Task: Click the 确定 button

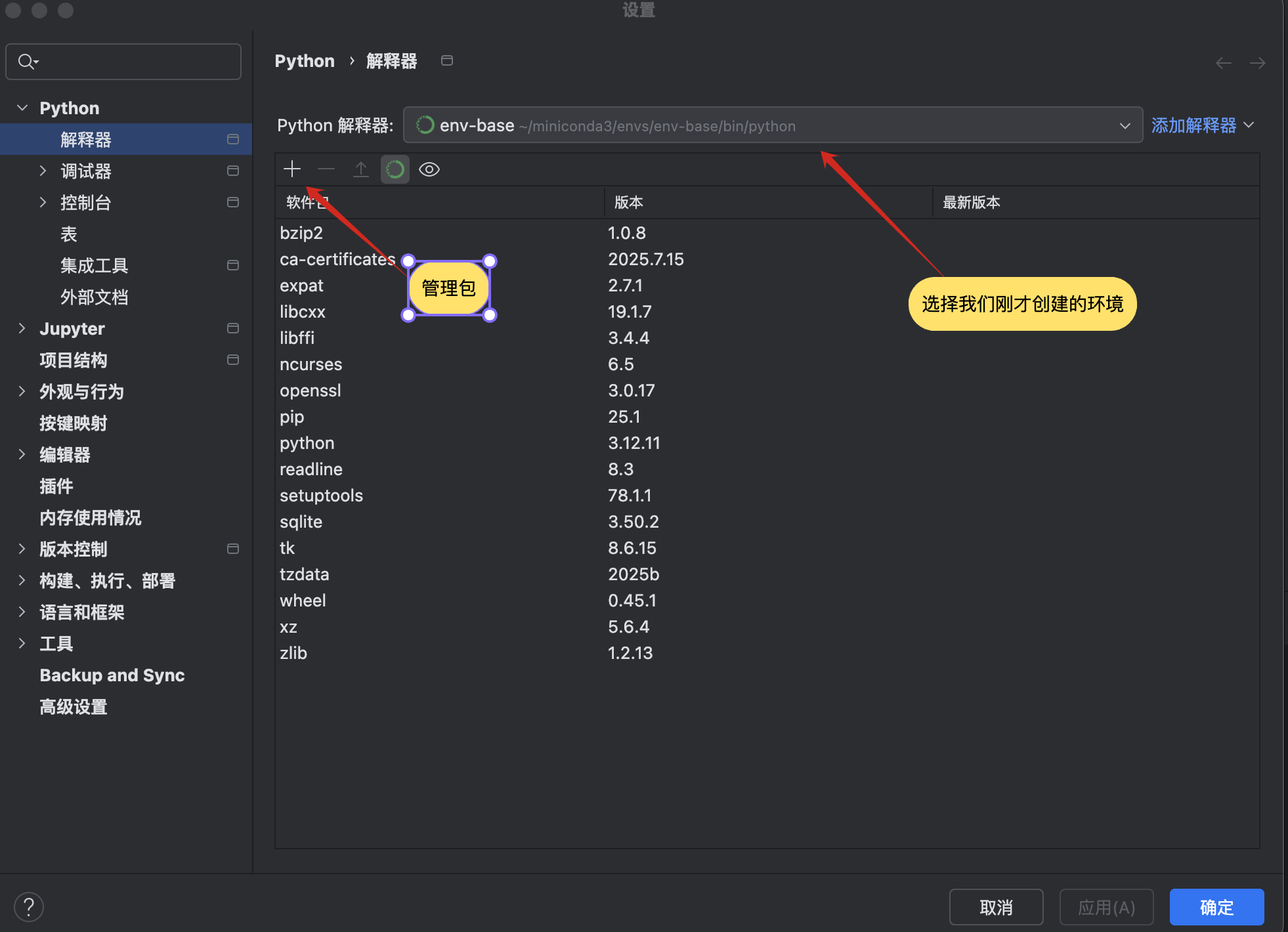Action: 1216,906
